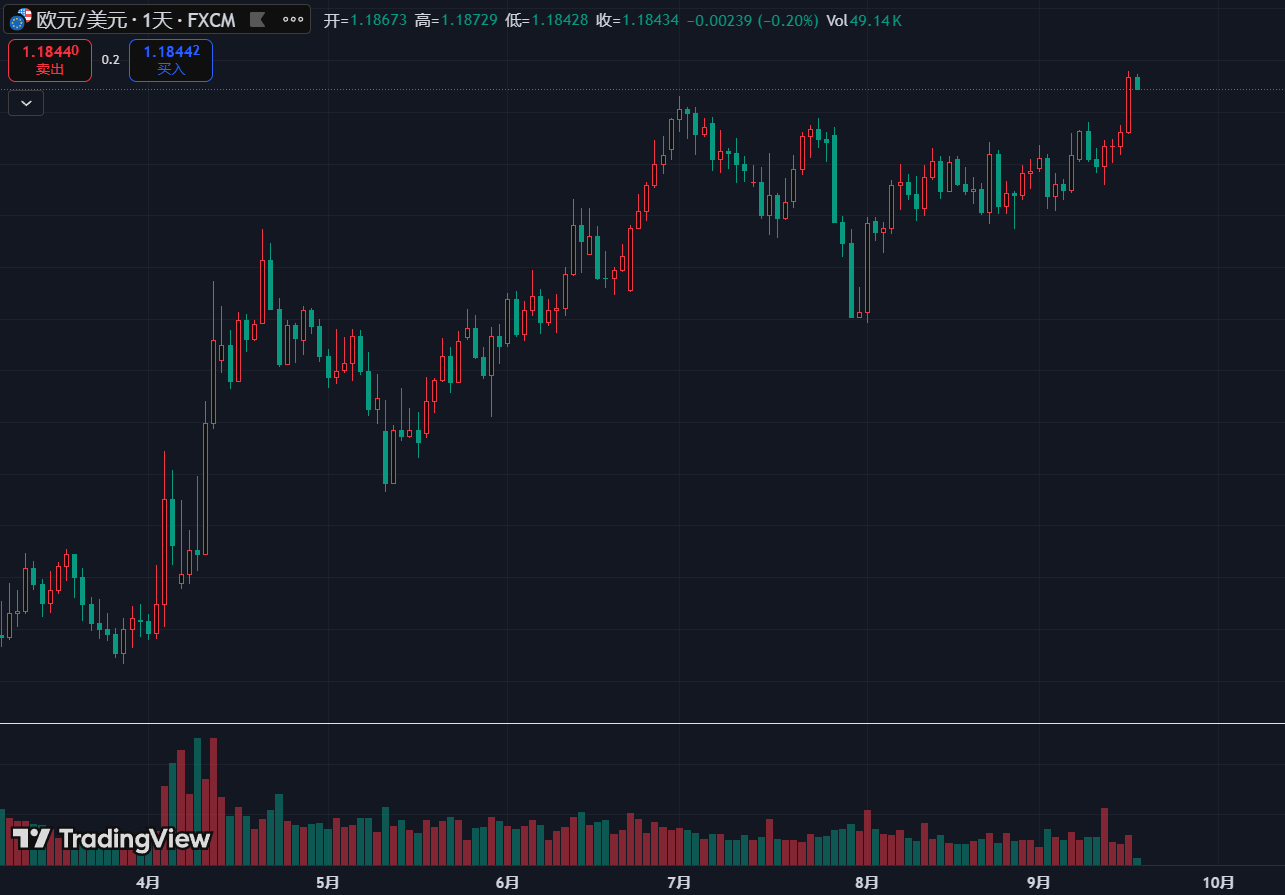Click the 5月 label on the time axis
The height and width of the screenshot is (895, 1285).
[x=327, y=882]
